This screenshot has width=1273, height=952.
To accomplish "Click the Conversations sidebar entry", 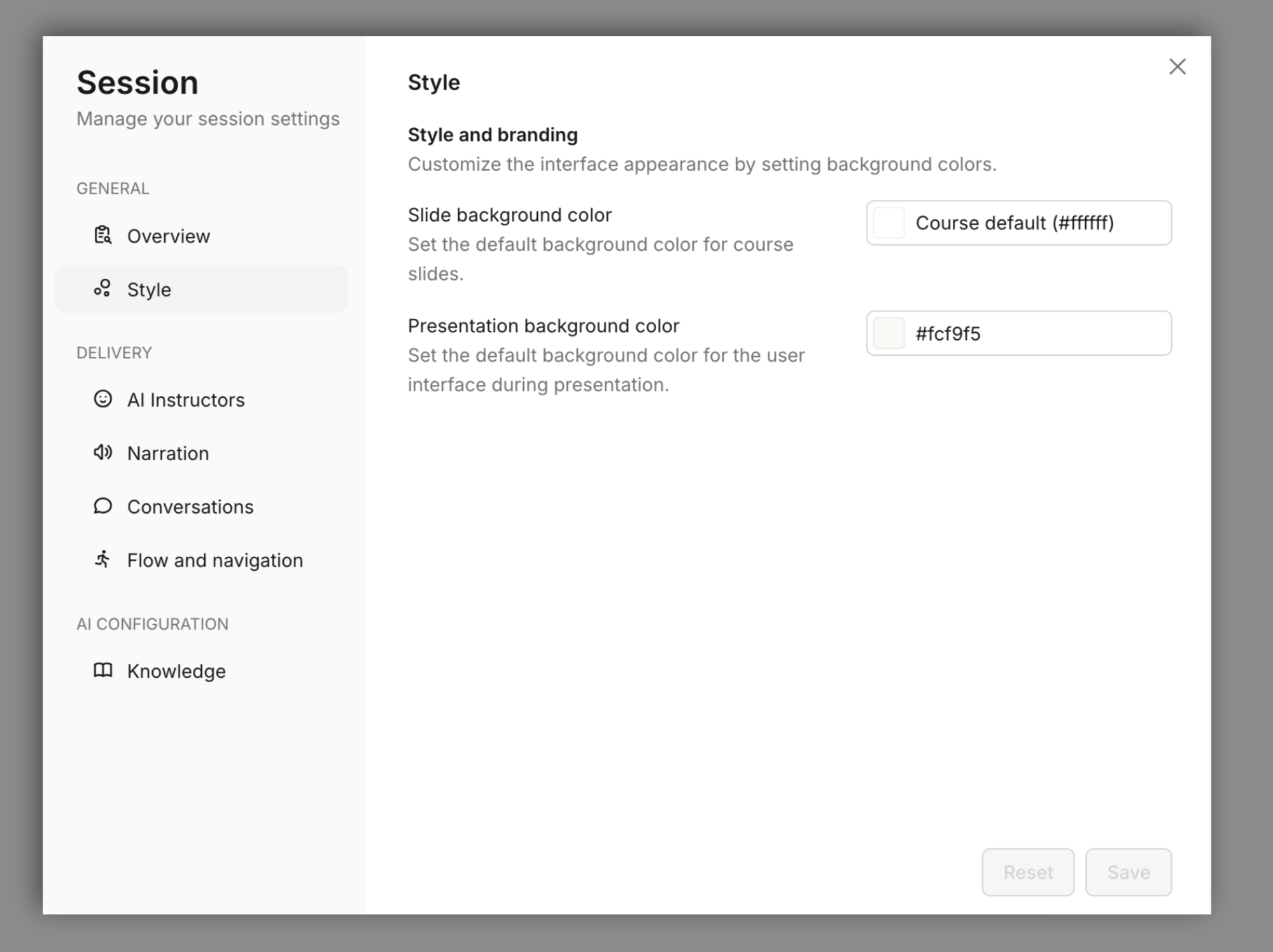I will click(x=190, y=507).
